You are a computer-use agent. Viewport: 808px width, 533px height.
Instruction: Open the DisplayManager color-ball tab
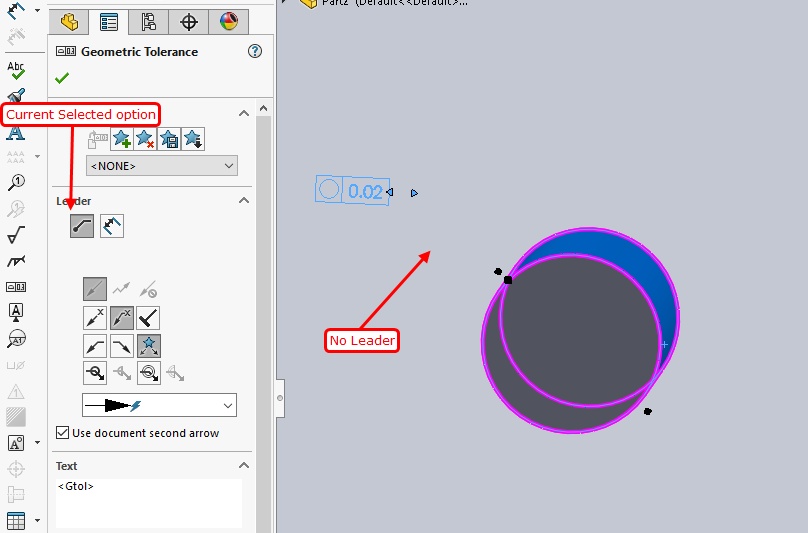(228, 22)
